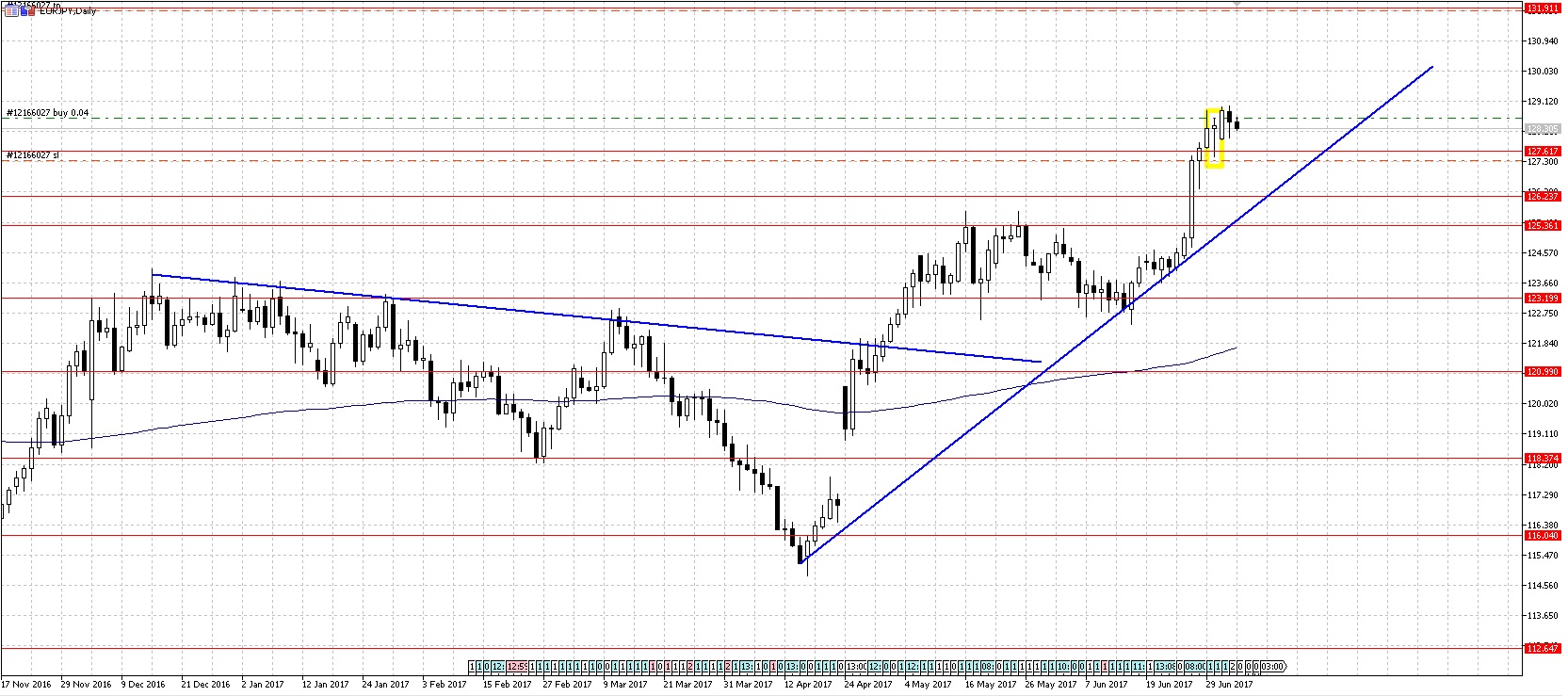Viewport: 1568px width, 696px height.
Task: Open the one-click trading panel icon
Action: click(x=11, y=10)
